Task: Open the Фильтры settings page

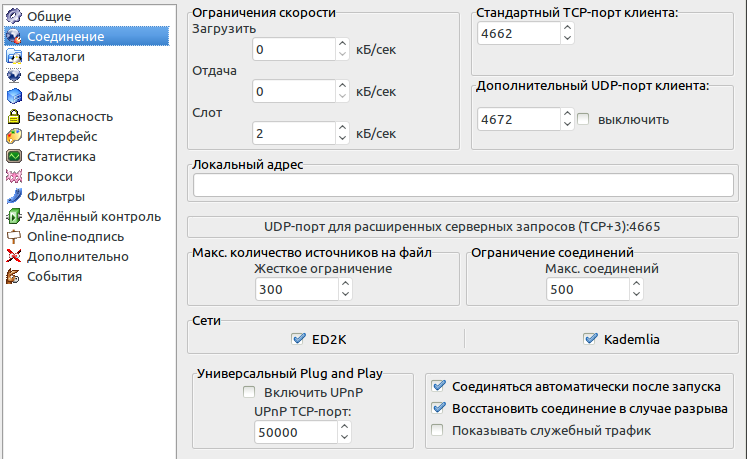Action: coord(56,196)
